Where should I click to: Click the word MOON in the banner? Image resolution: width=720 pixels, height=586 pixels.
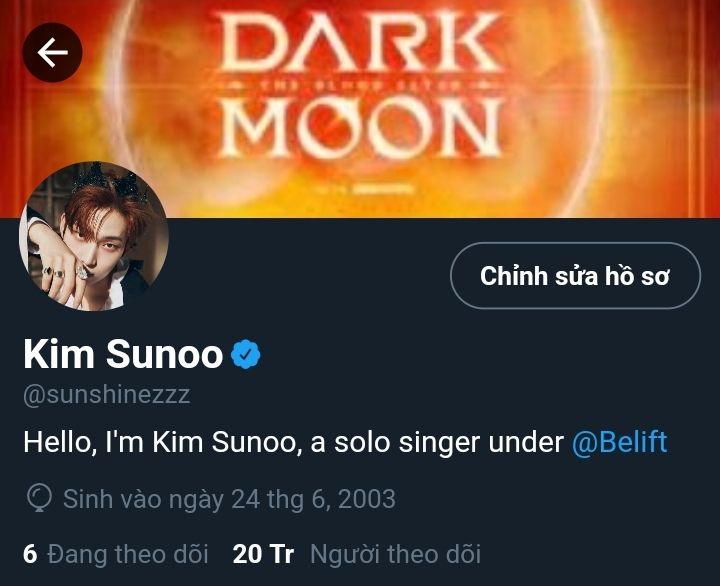[360, 128]
